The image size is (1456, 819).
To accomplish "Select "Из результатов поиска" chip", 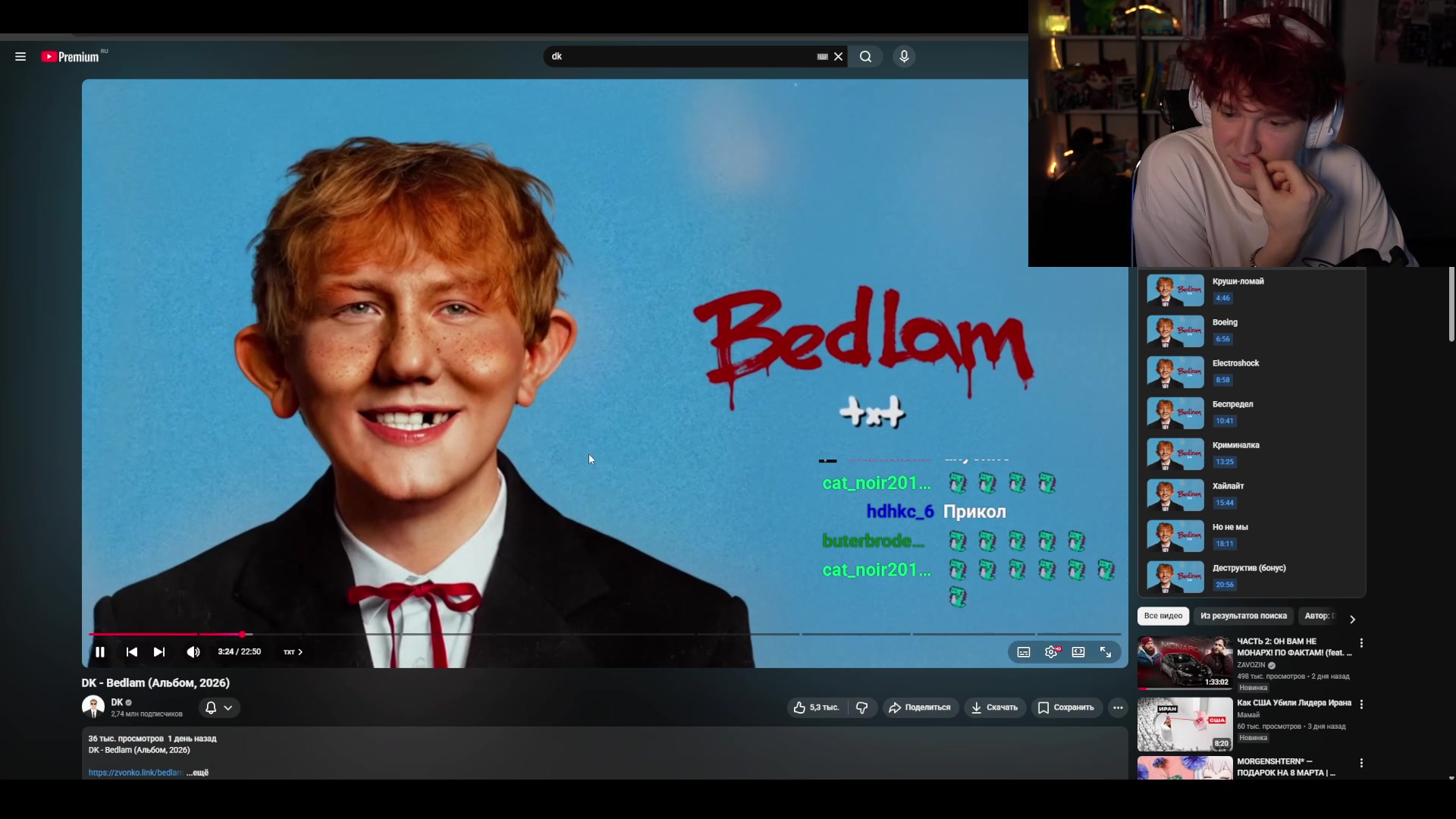I will (x=1243, y=616).
